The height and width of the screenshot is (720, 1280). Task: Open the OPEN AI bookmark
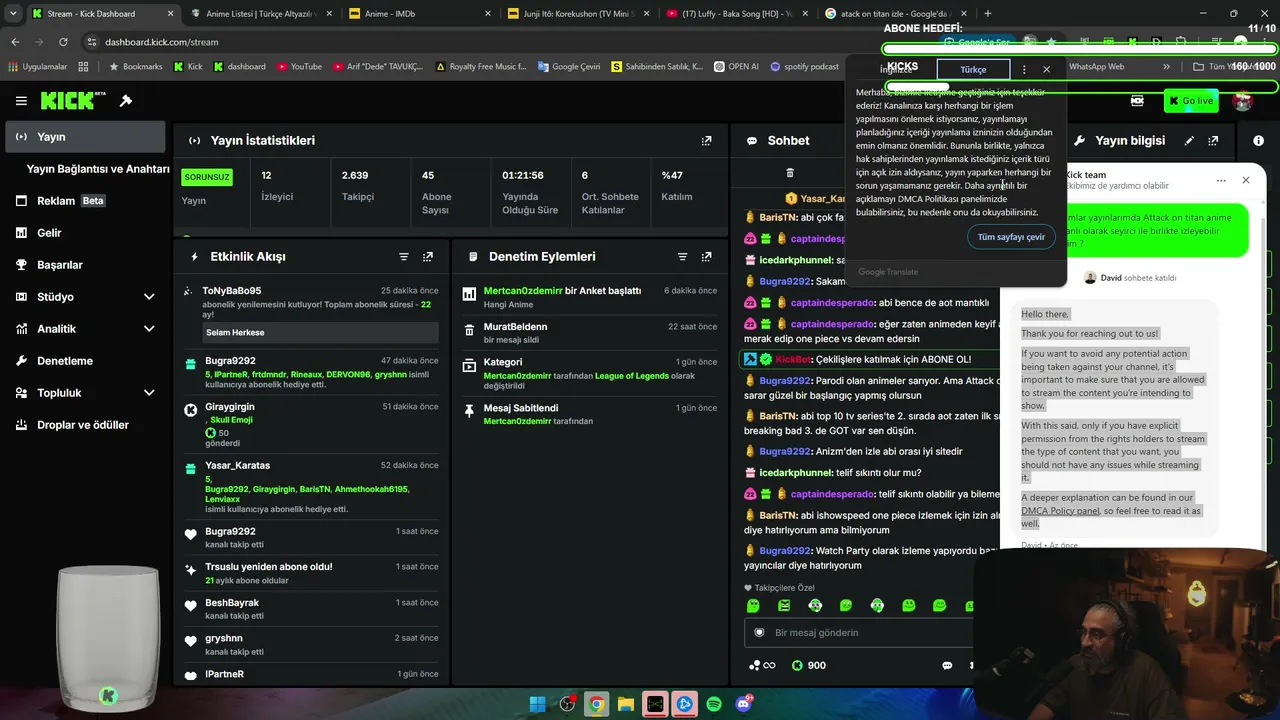point(735,67)
